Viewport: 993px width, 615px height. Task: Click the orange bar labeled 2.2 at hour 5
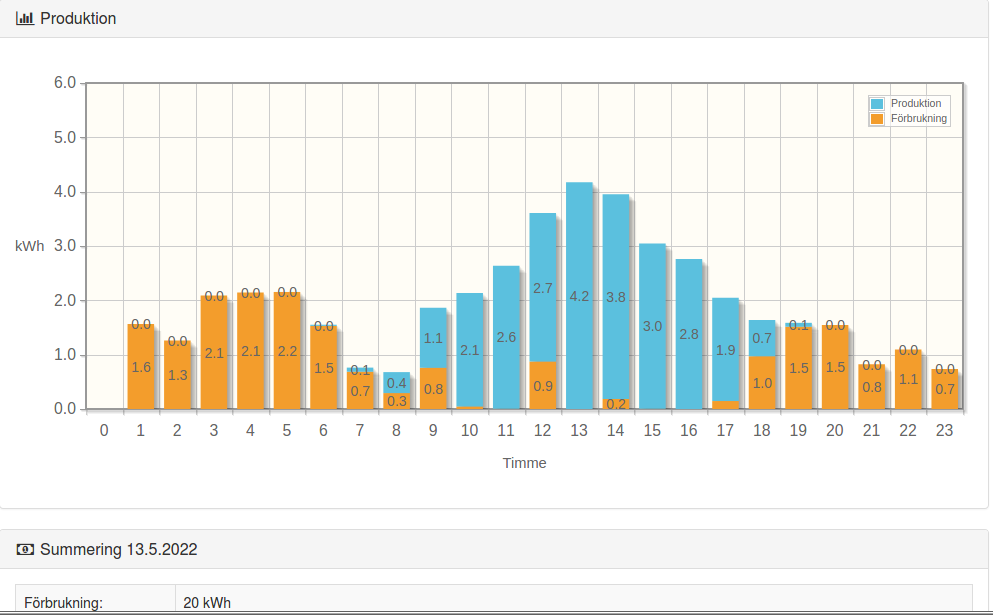pos(287,351)
